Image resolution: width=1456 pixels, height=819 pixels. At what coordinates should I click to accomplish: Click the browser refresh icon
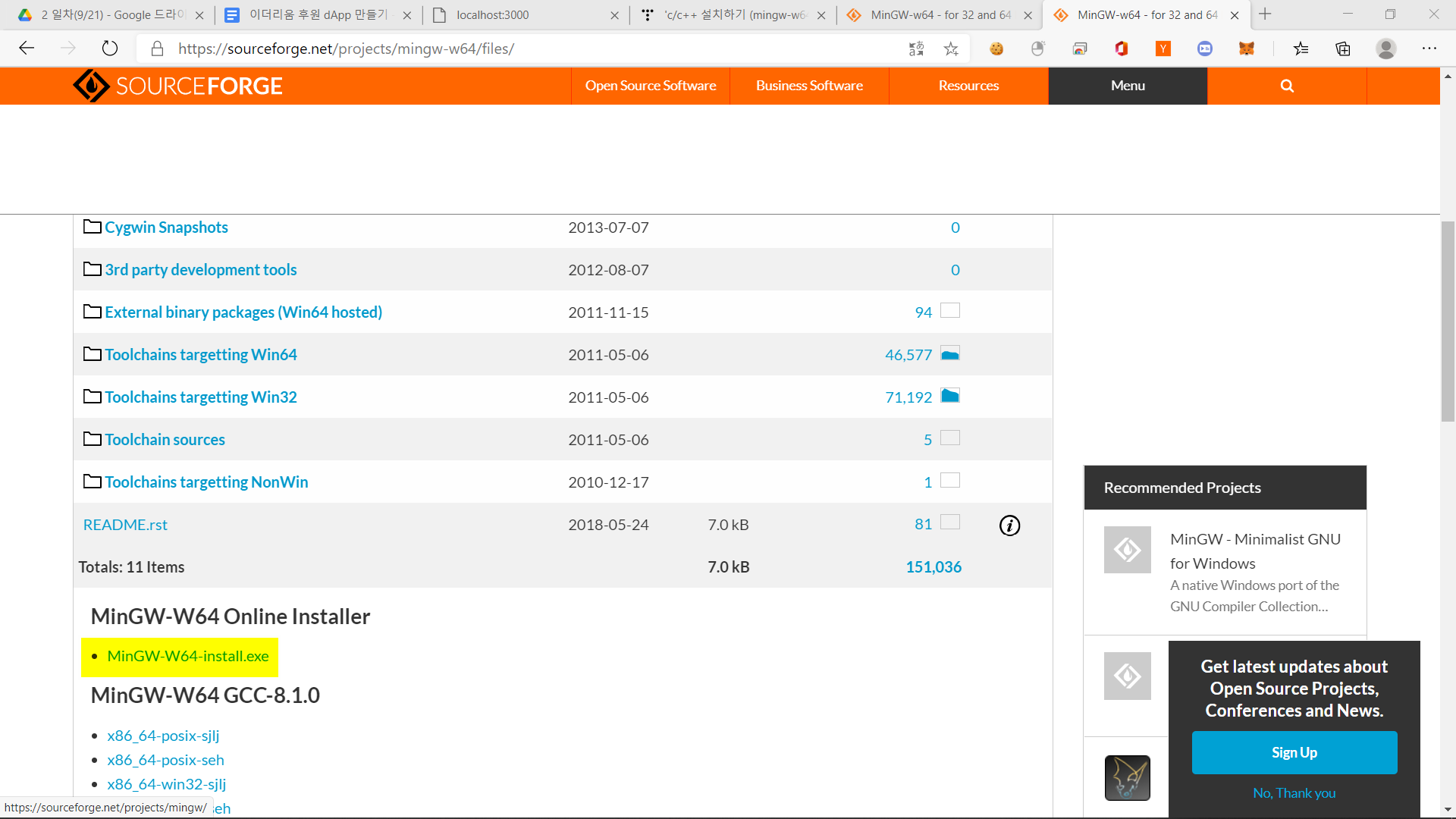[110, 49]
